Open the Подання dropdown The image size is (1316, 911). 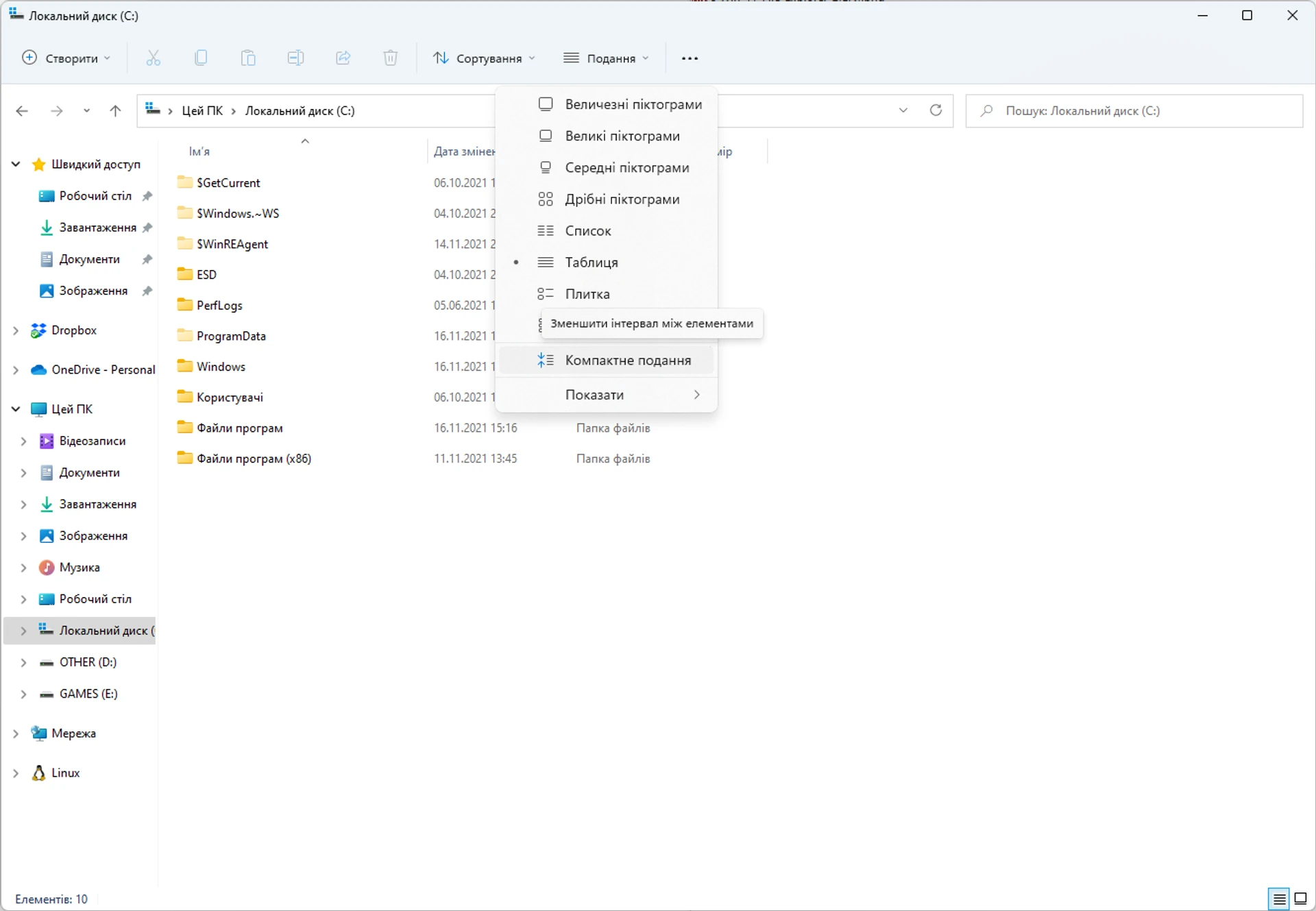coord(606,58)
